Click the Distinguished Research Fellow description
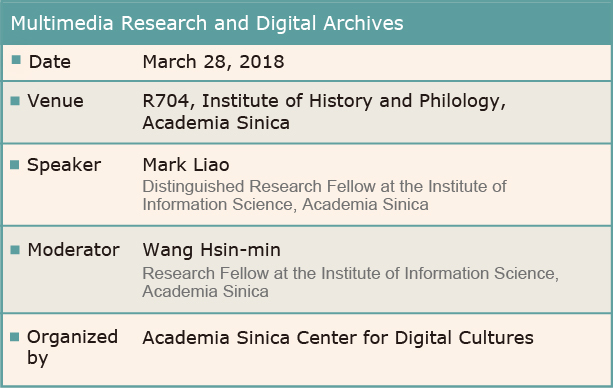This screenshot has width=613, height=388. click(x=324, y=195)
